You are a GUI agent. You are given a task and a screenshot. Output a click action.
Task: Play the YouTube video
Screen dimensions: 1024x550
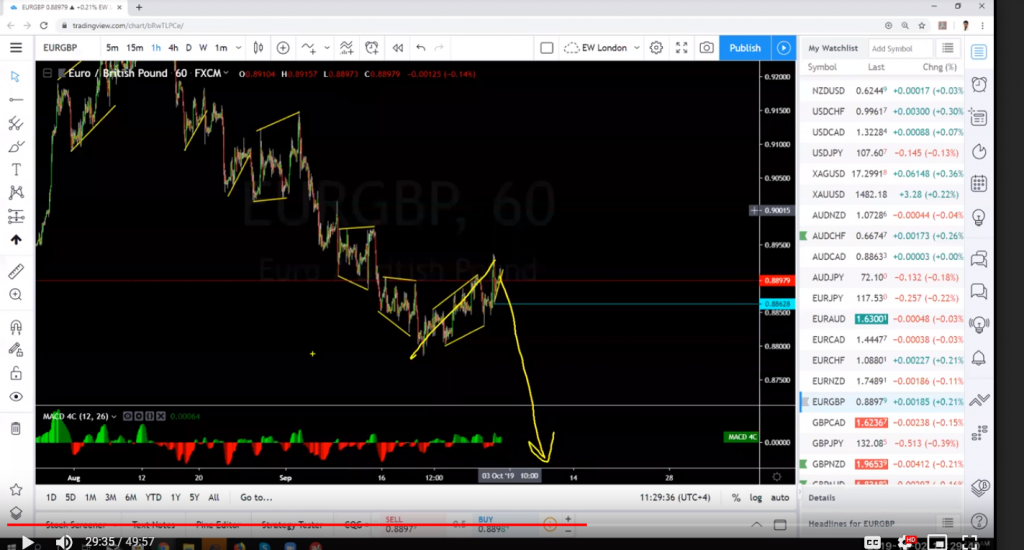(27, 542)
